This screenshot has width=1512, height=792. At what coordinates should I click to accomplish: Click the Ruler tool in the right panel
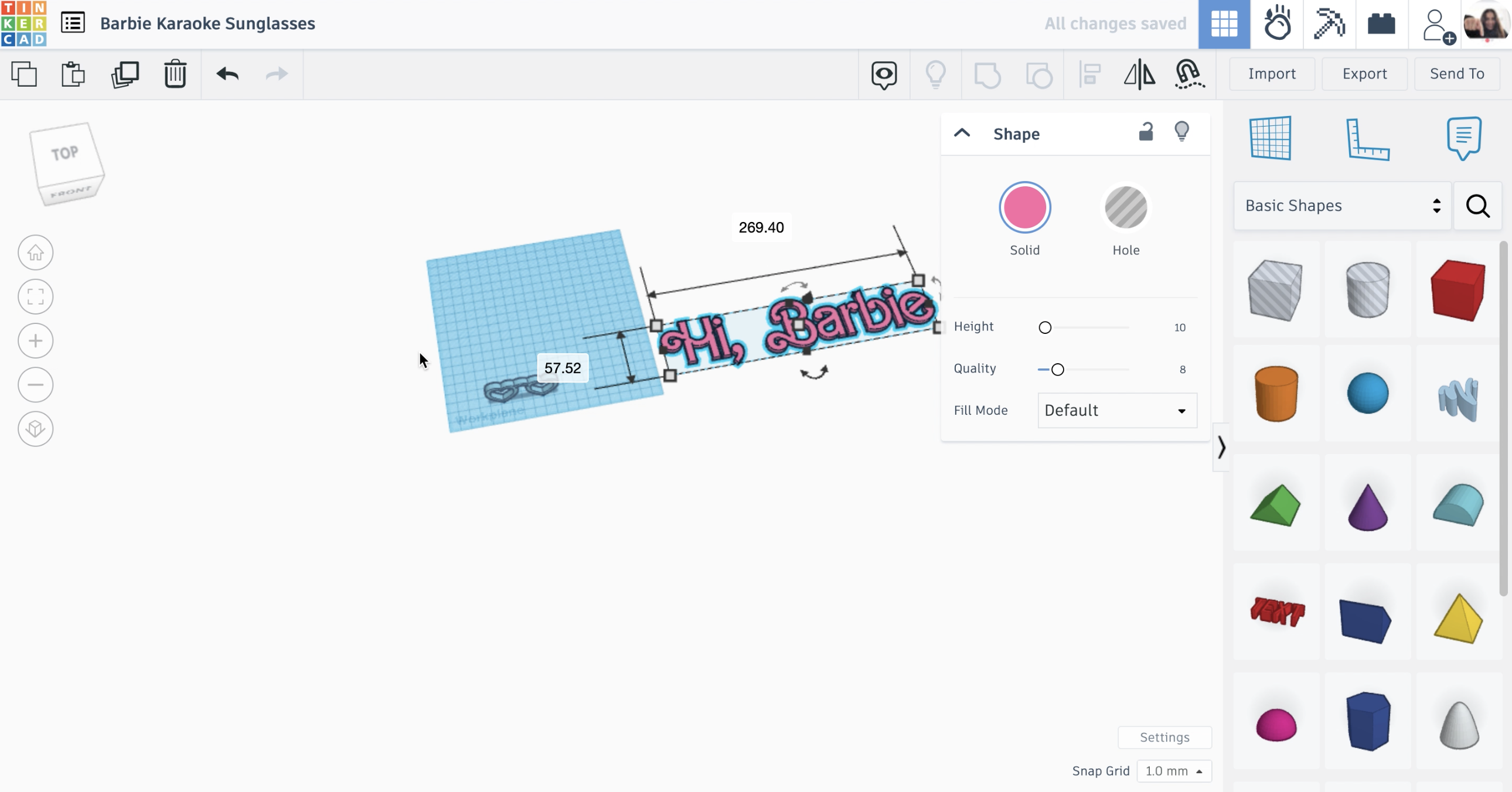pyautogui.click(x=1368, y=139)
